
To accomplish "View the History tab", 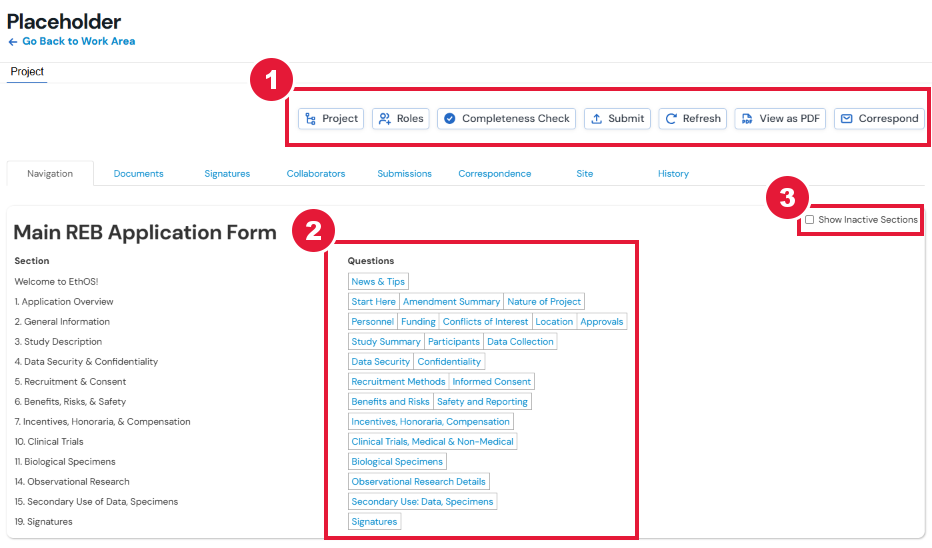I will (673, 174).
